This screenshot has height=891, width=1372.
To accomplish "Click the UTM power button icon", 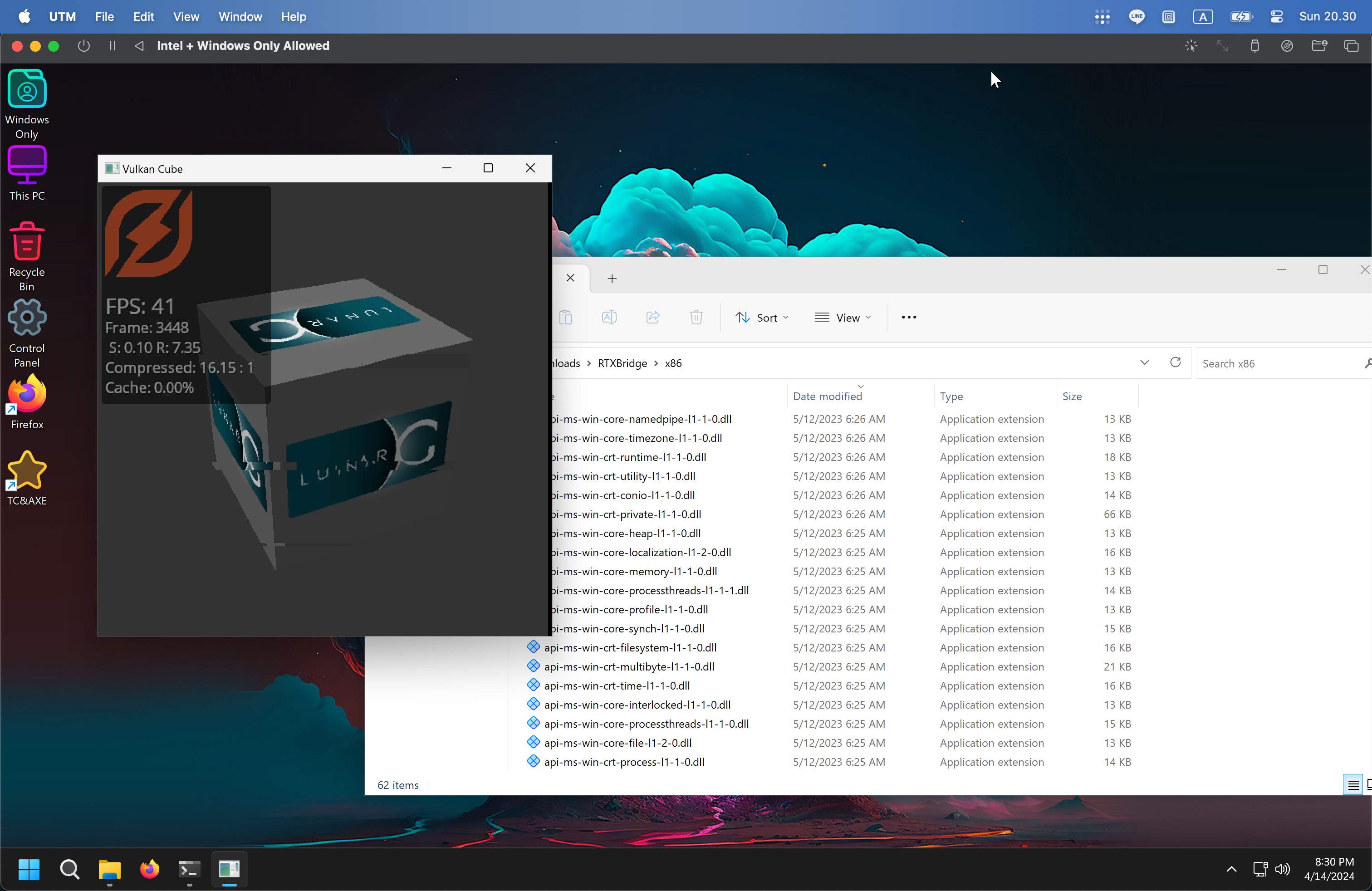I will [83, 45].
